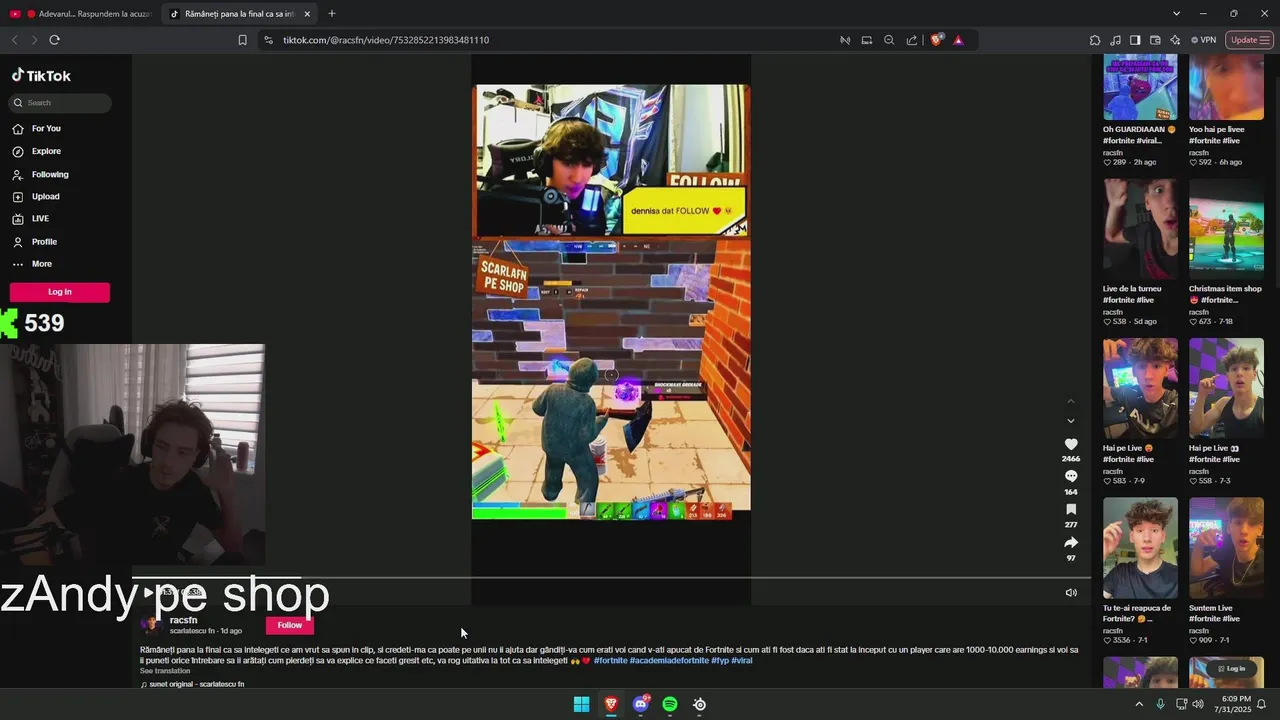The image size is (1280, 720).
Task: Go to next video with down chevron
Action: point(1071,421)
